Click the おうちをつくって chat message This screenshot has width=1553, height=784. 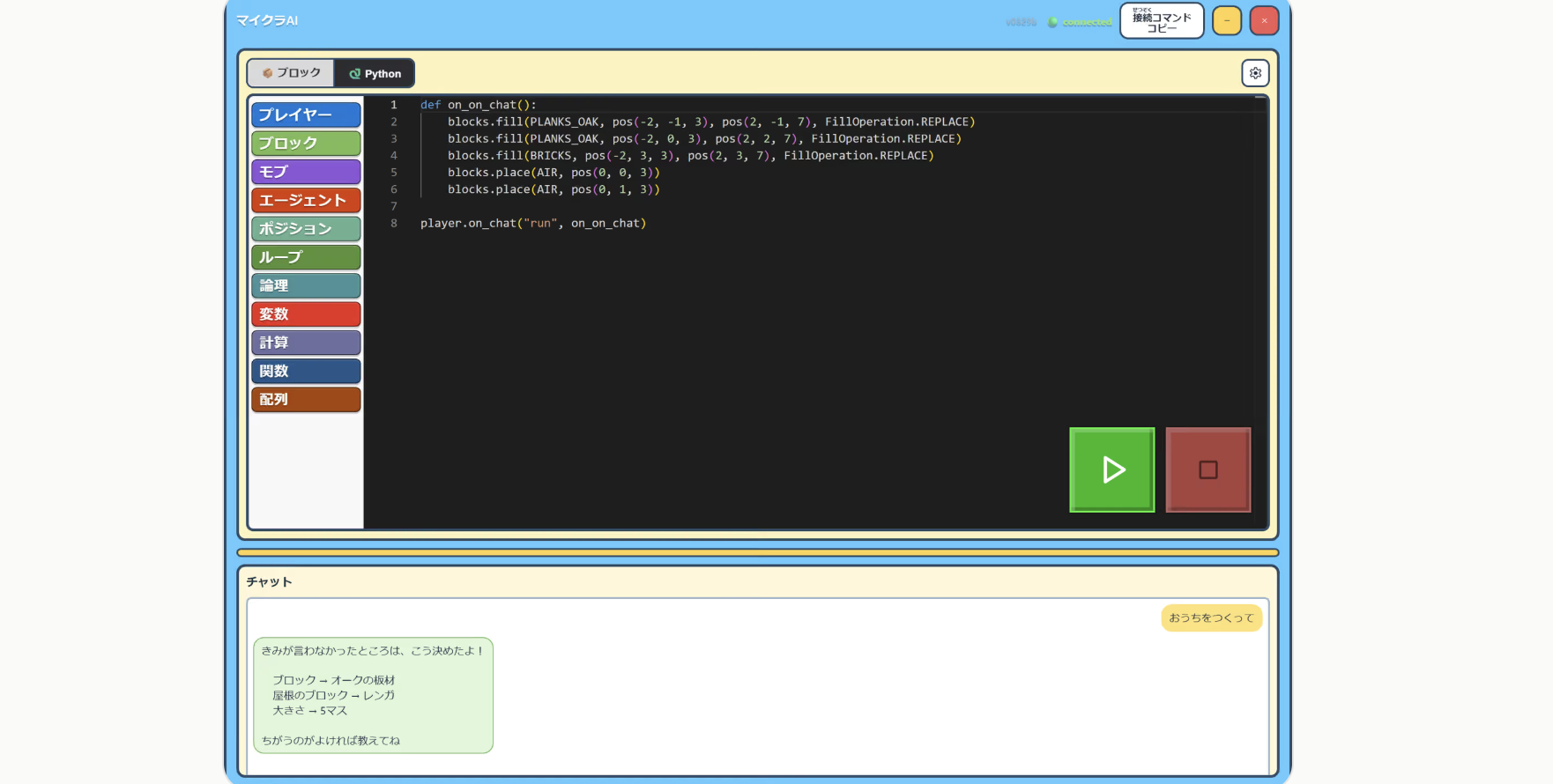[x=1211, y=618]
